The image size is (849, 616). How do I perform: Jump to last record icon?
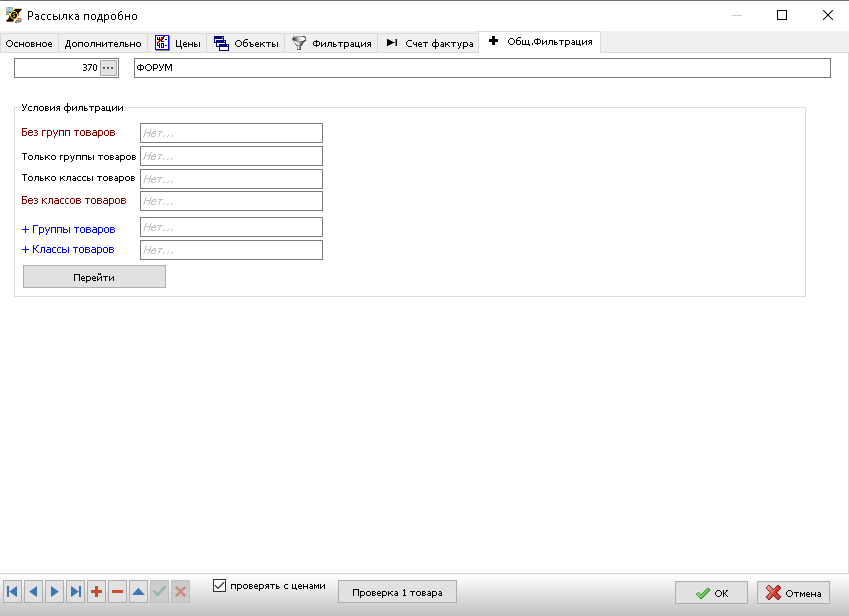coord(75,592)
